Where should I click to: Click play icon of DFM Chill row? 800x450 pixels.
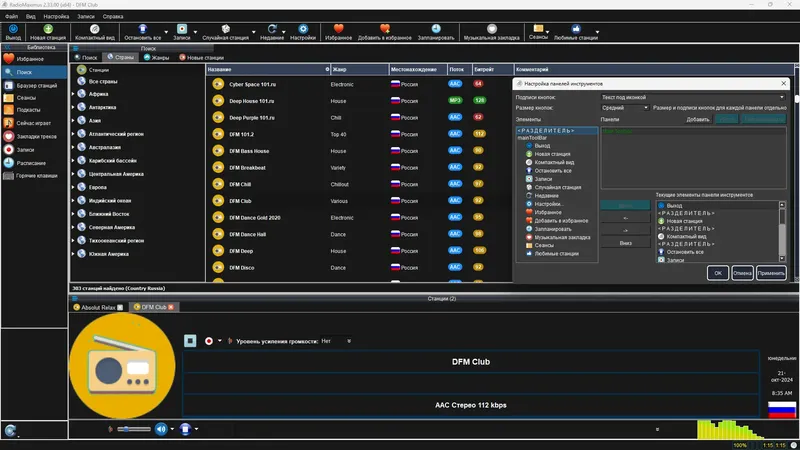218,184
